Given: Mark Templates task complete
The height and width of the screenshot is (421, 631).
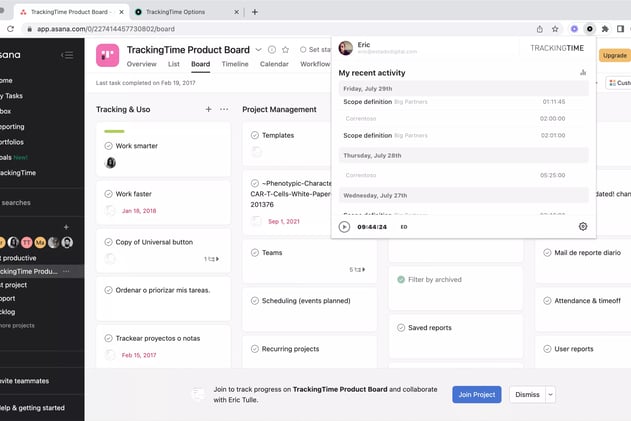Looking at the screenshot, I should coord(255,135).
